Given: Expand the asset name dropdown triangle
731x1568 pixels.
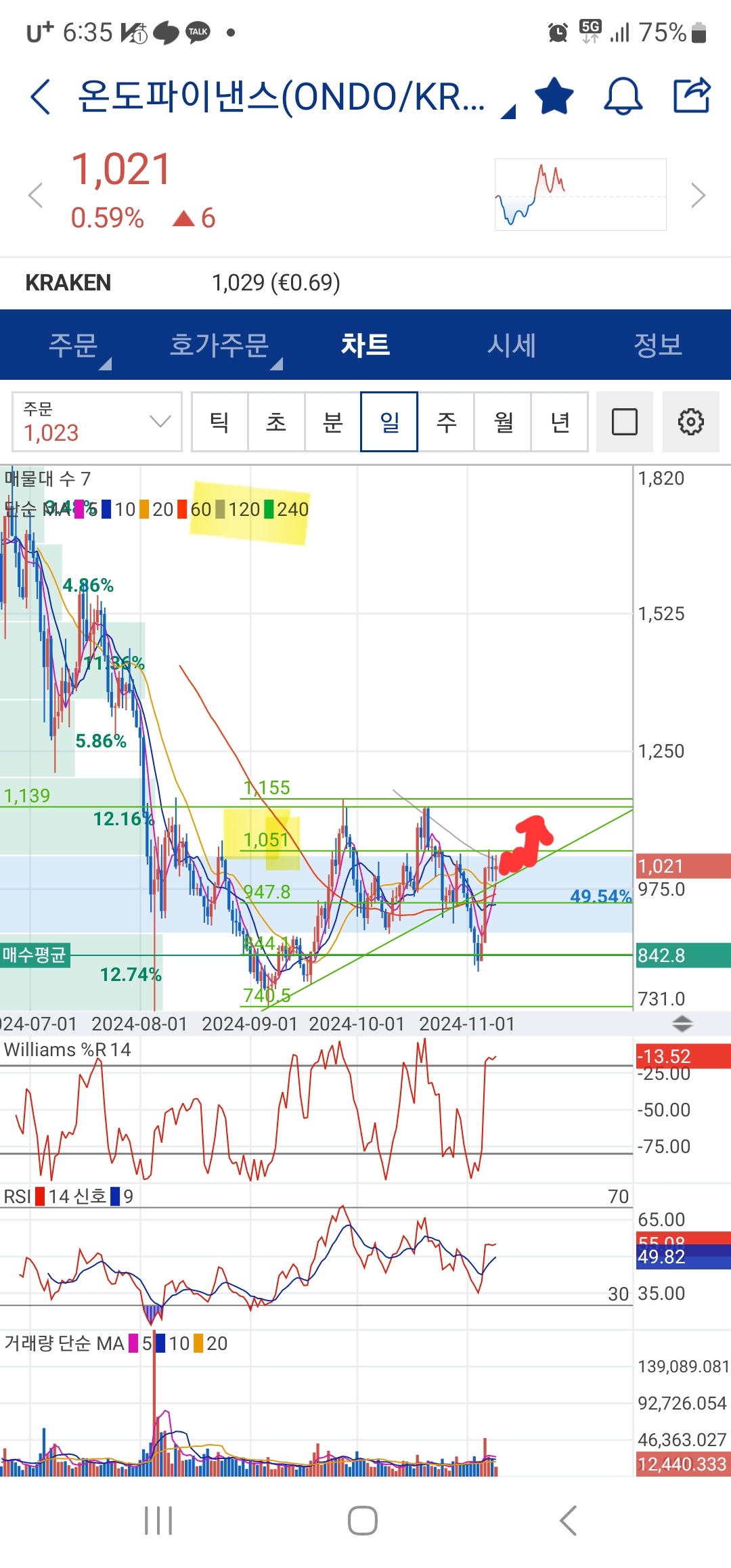Looking at the screenshot, I should pyautogui.click(x=508, y=112).
